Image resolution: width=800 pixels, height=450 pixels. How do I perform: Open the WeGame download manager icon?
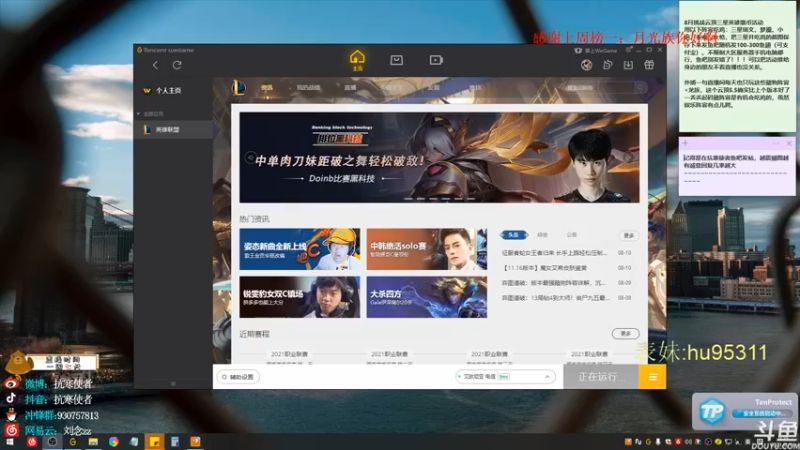[628, 65]
